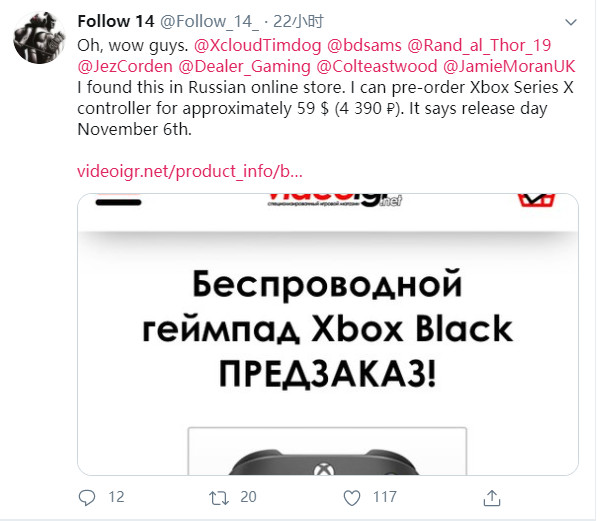Click the Follow 14 display name

click(116, 22)
